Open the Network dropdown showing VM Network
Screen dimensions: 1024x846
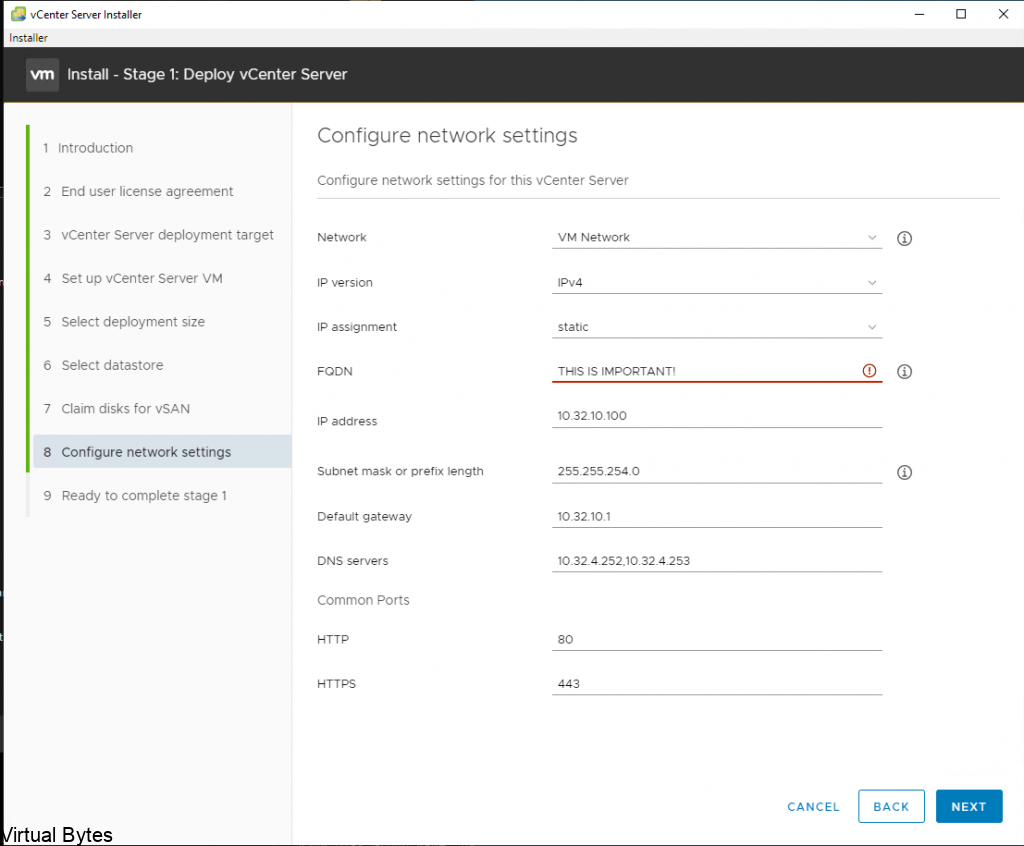click(716, 238)
